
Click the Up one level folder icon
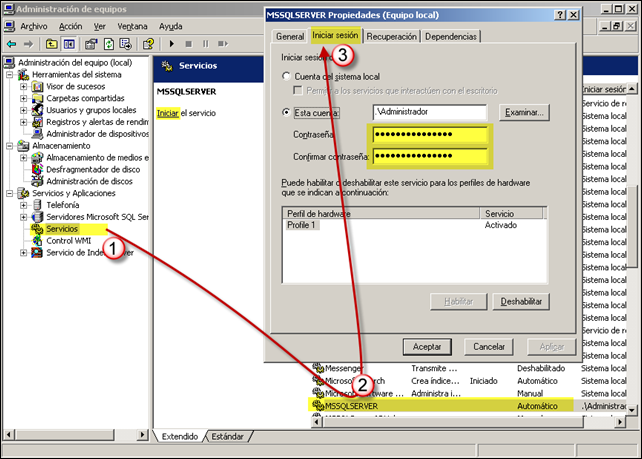click(52, 44)
